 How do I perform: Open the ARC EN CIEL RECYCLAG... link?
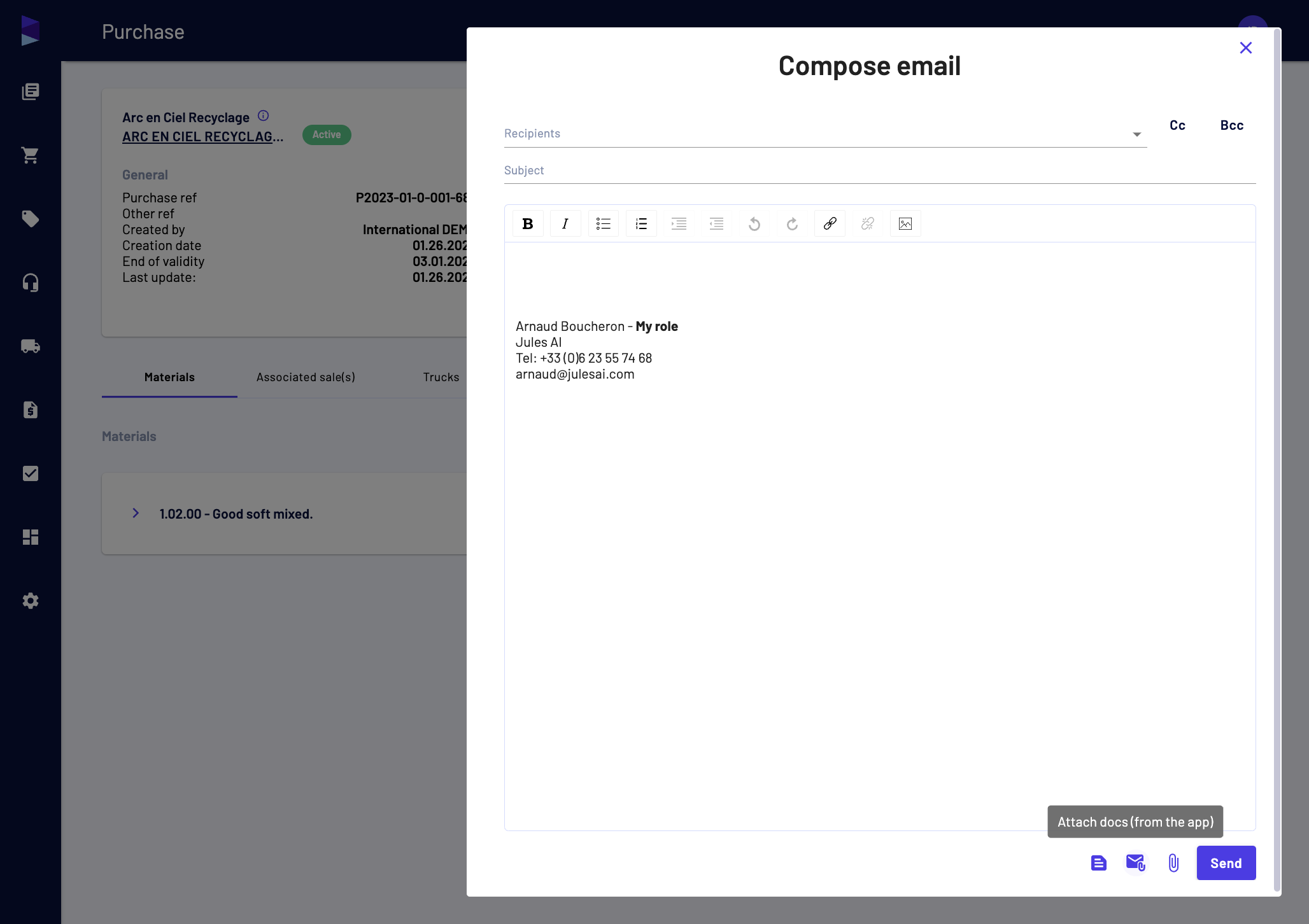point(202,137)
